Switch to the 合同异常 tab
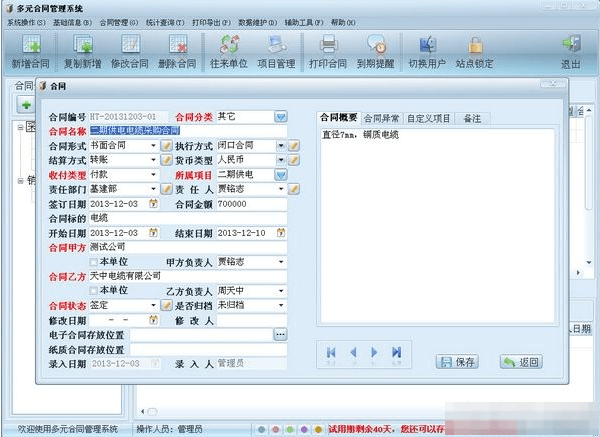Screen dimensions: 600x437 click(x=381, y=119)
